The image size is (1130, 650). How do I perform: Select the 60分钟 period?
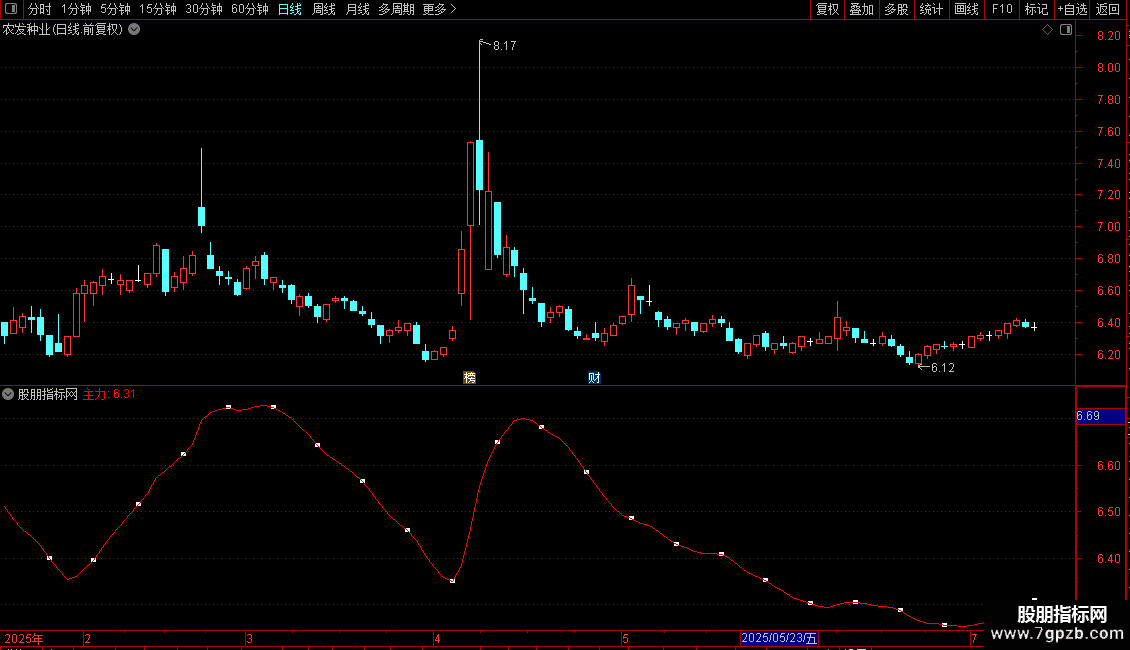[249, 9]
